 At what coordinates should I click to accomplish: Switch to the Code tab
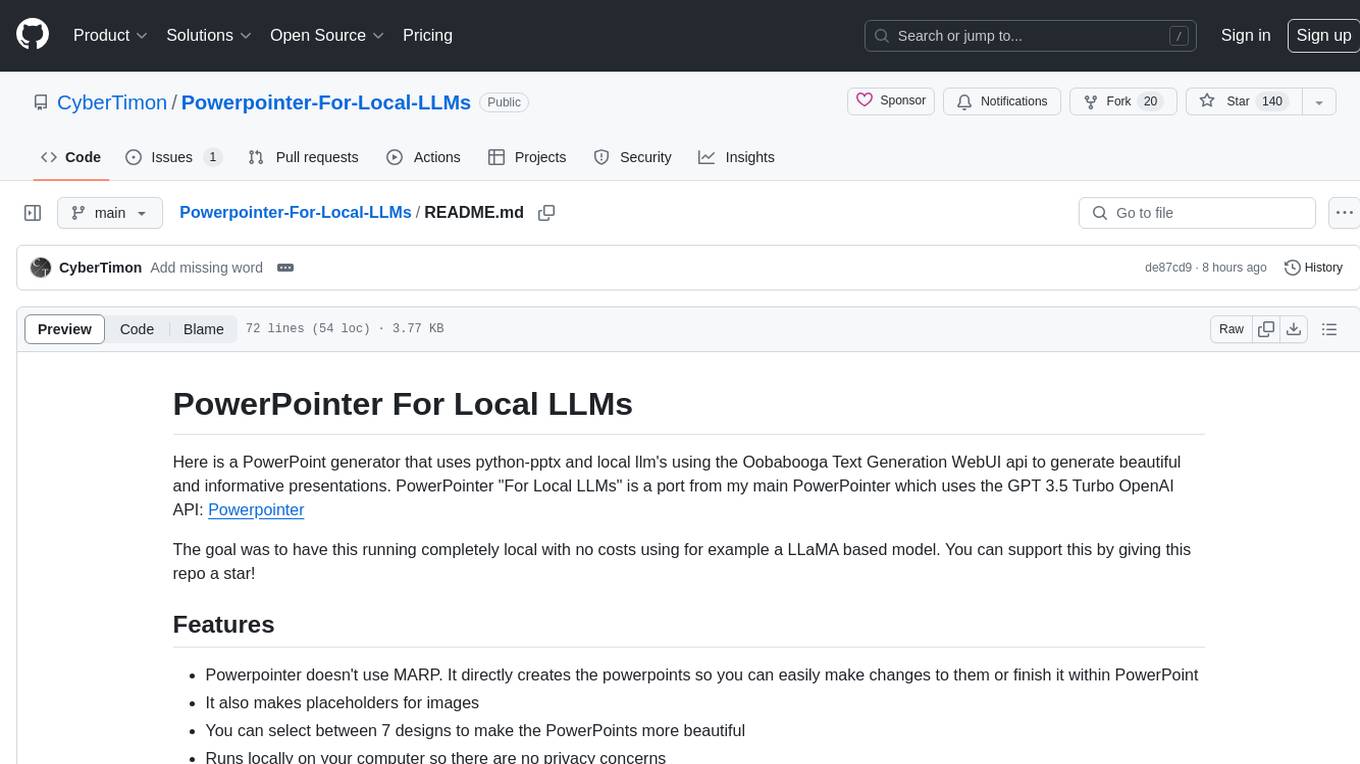pos(70,157)
